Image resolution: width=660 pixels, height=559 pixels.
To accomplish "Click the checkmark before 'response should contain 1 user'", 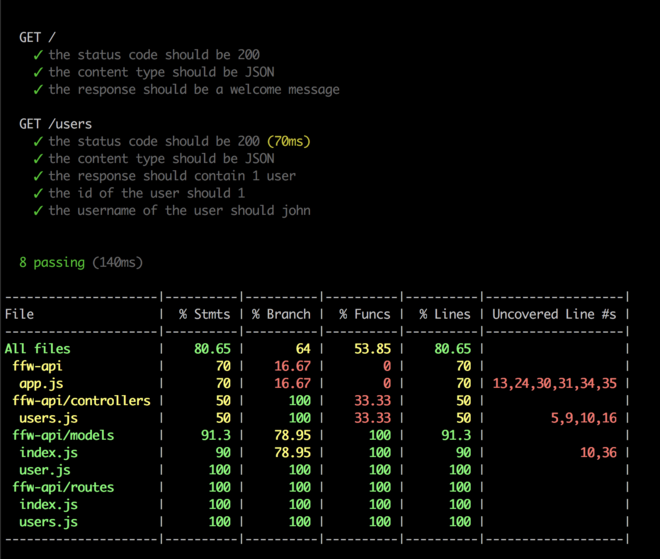I will [x=38, y=176].
